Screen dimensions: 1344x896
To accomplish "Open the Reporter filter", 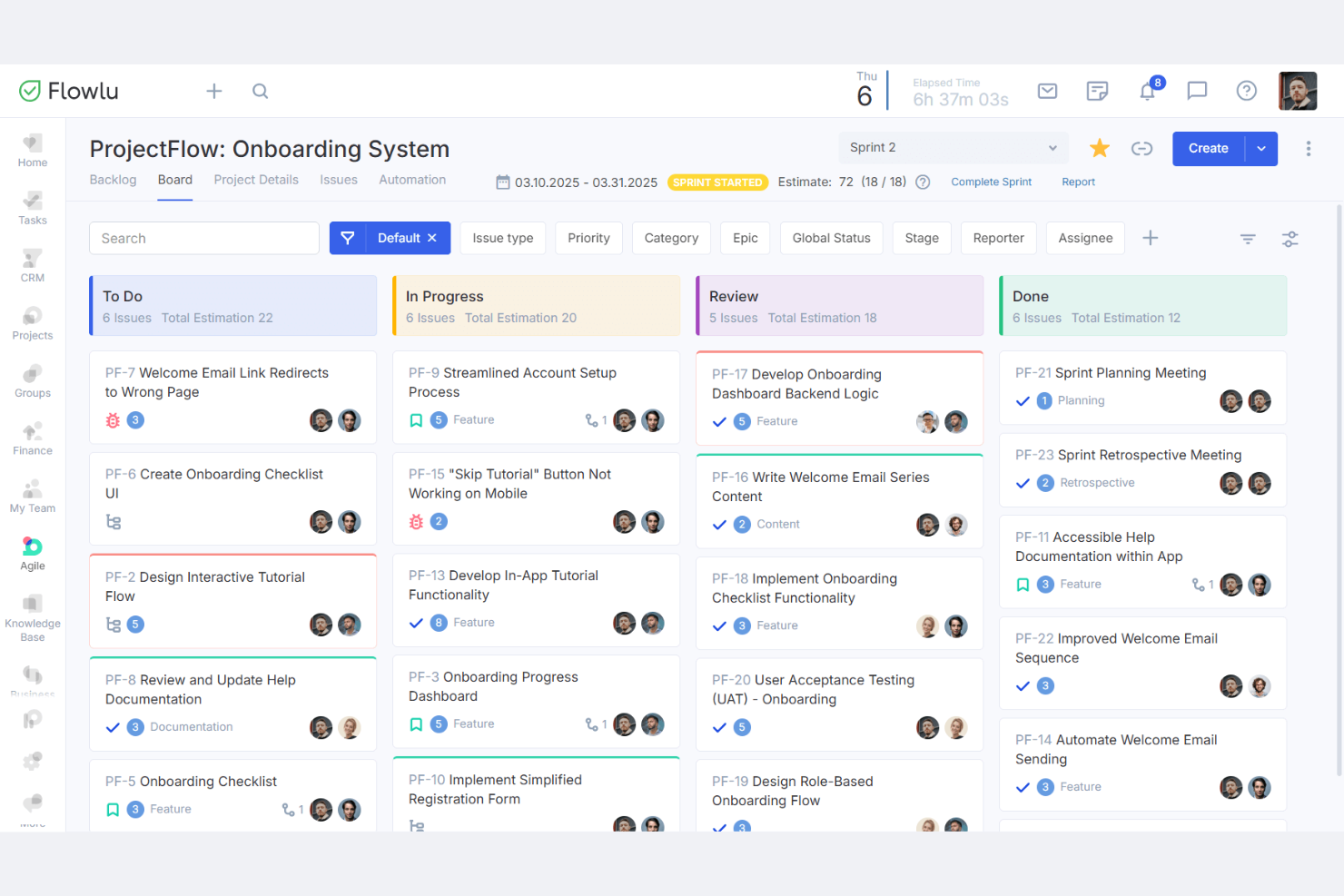I will [x=999, y=238].
